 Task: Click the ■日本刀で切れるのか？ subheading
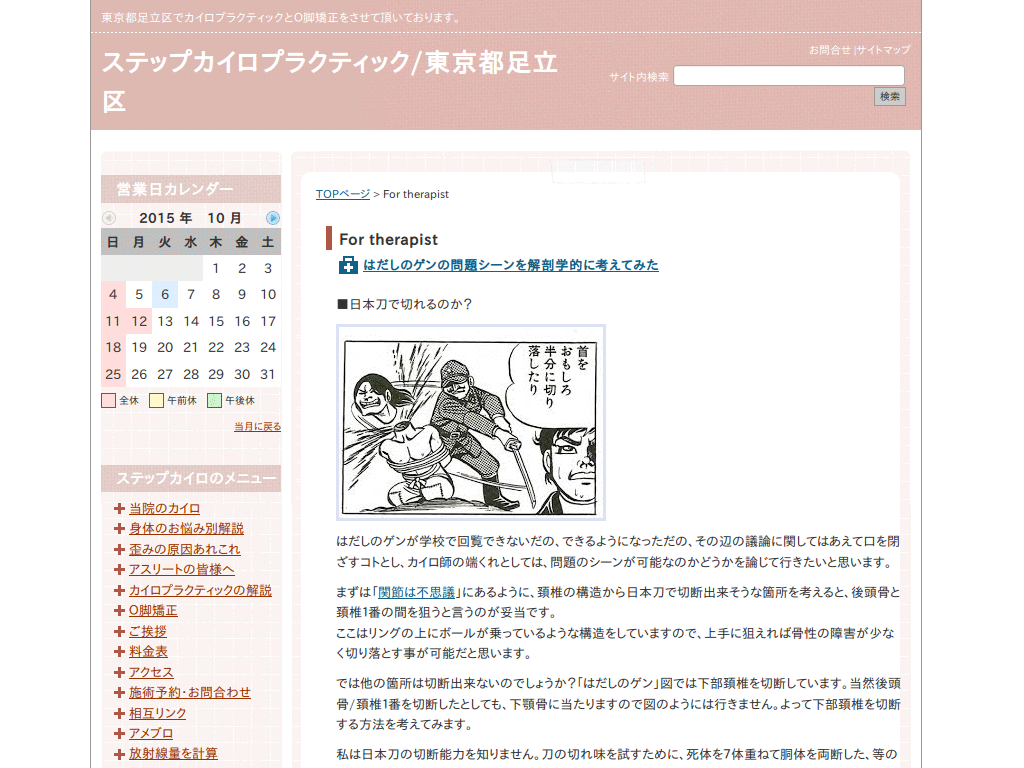pyautogui.click(x=404, y=304)
